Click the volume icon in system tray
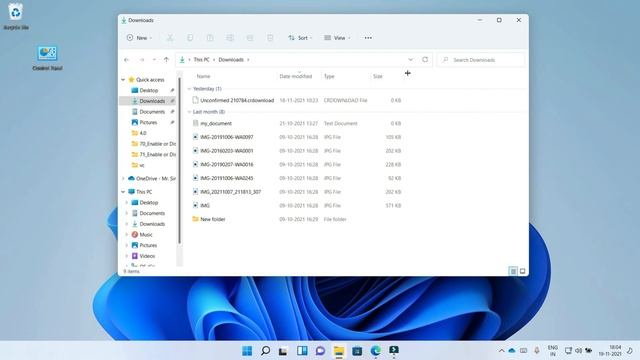The width and height of the screenshot is (640, 360). (x=578, y=351)
